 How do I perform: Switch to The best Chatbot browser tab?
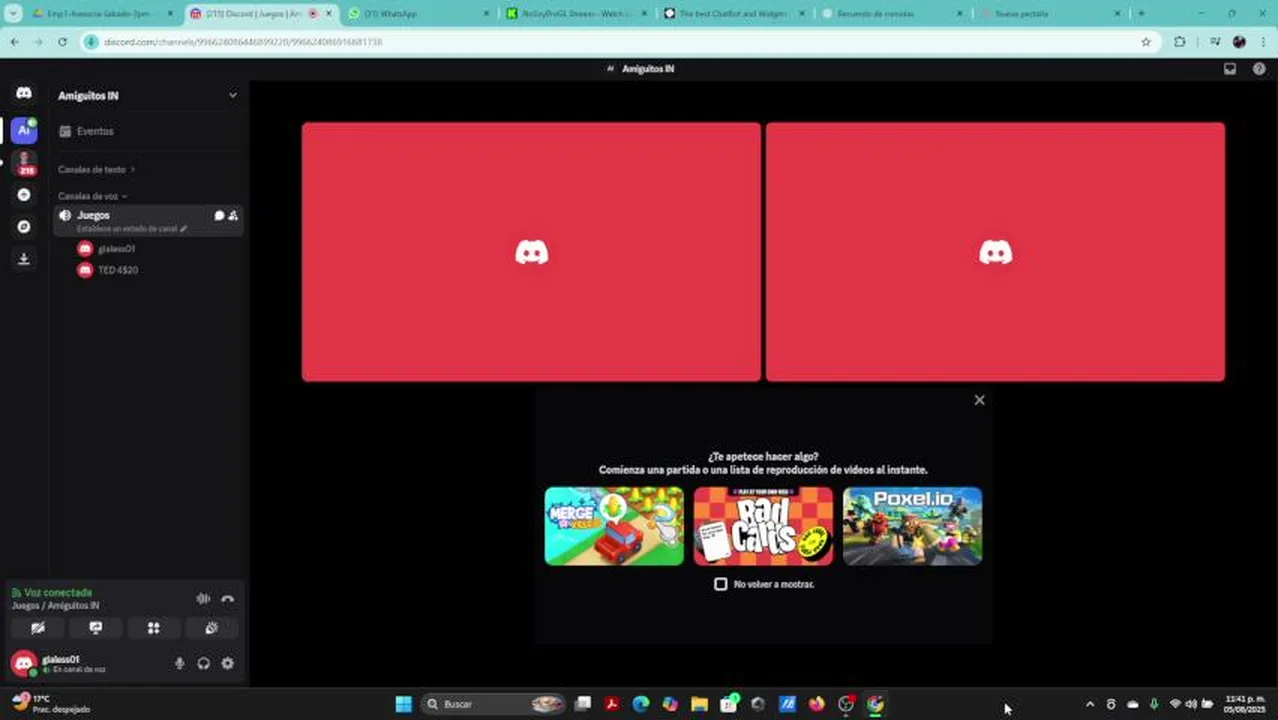click(736, 14)
